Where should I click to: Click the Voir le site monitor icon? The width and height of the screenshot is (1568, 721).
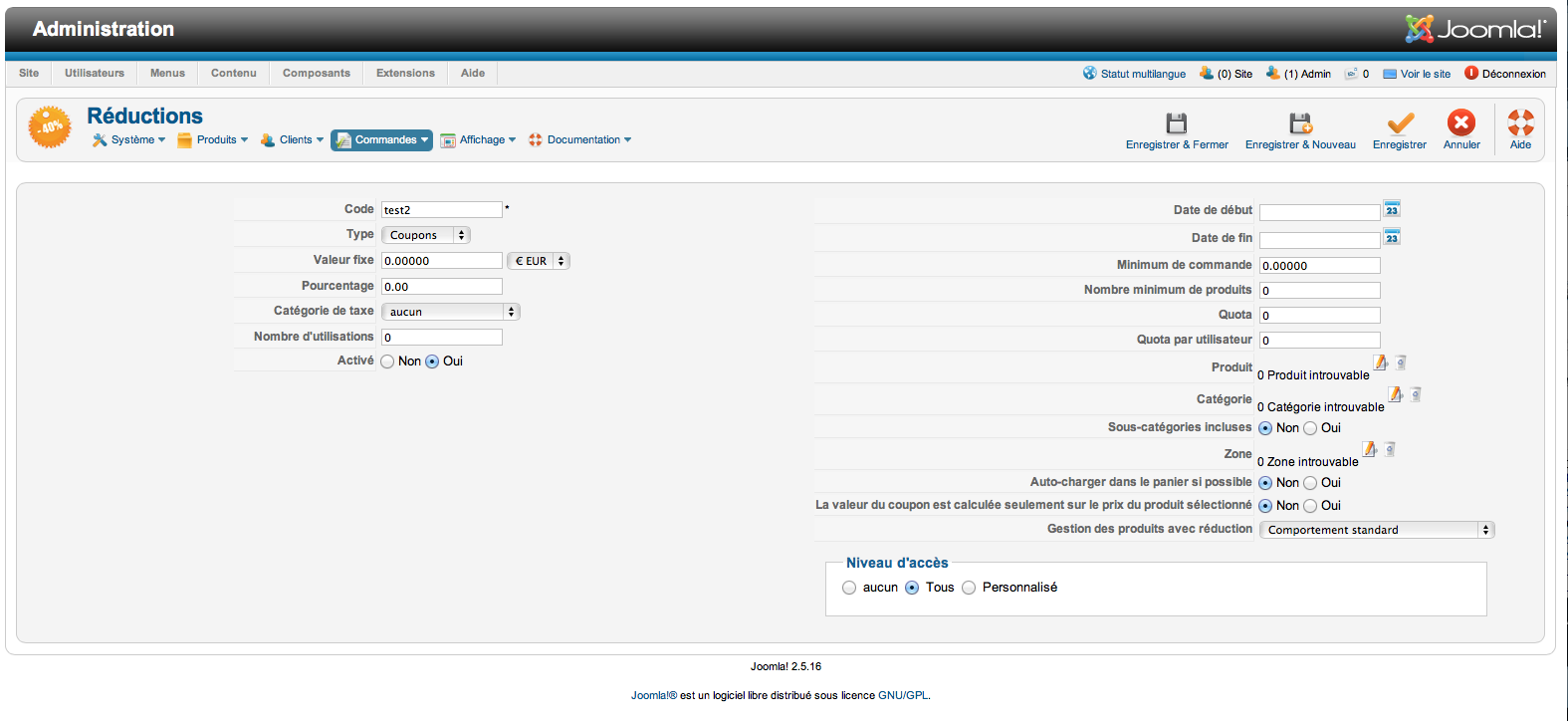click(1390, 74)
